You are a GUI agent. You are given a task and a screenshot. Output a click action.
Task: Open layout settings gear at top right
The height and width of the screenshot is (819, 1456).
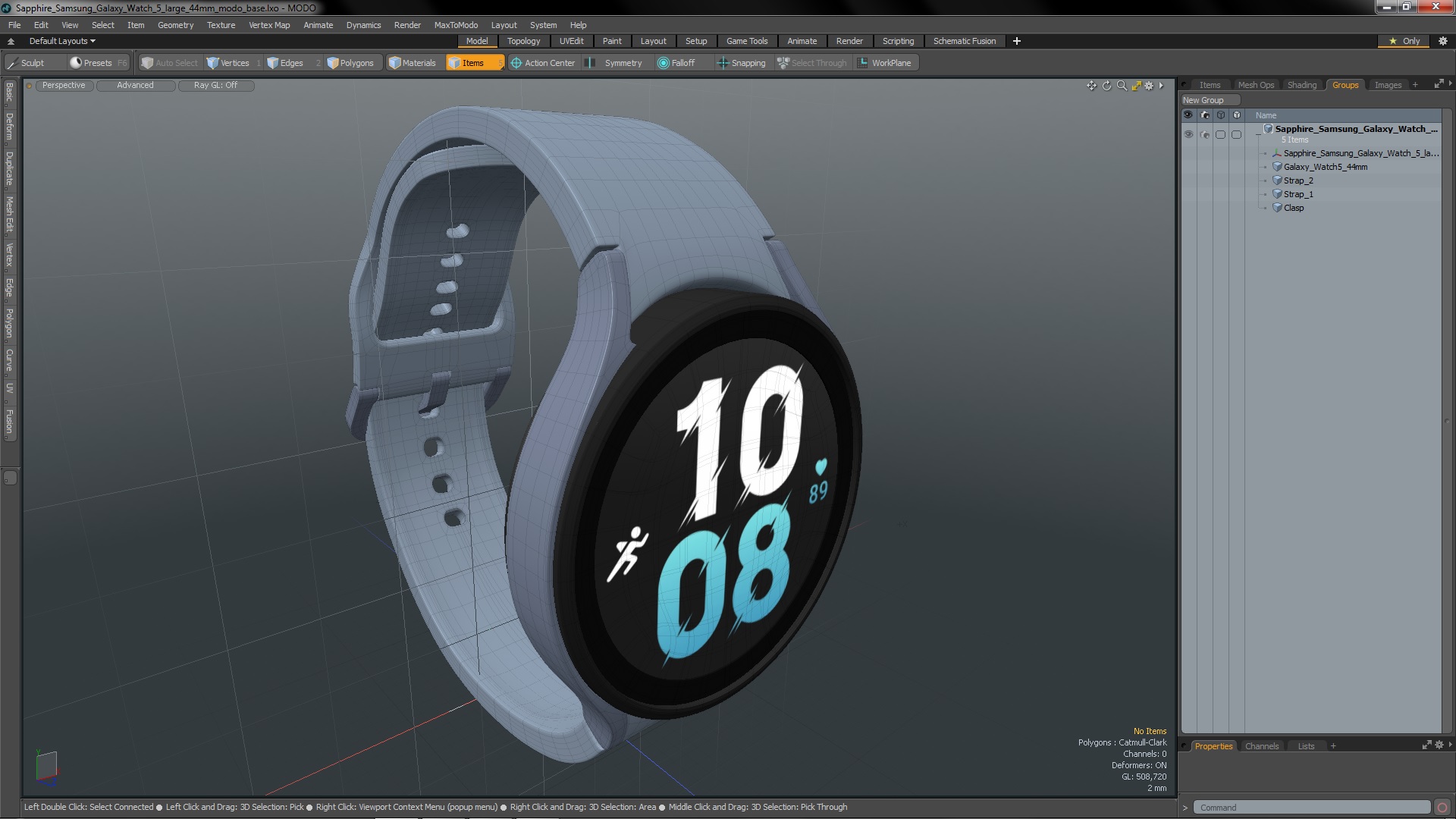[x=1442, y=41]
